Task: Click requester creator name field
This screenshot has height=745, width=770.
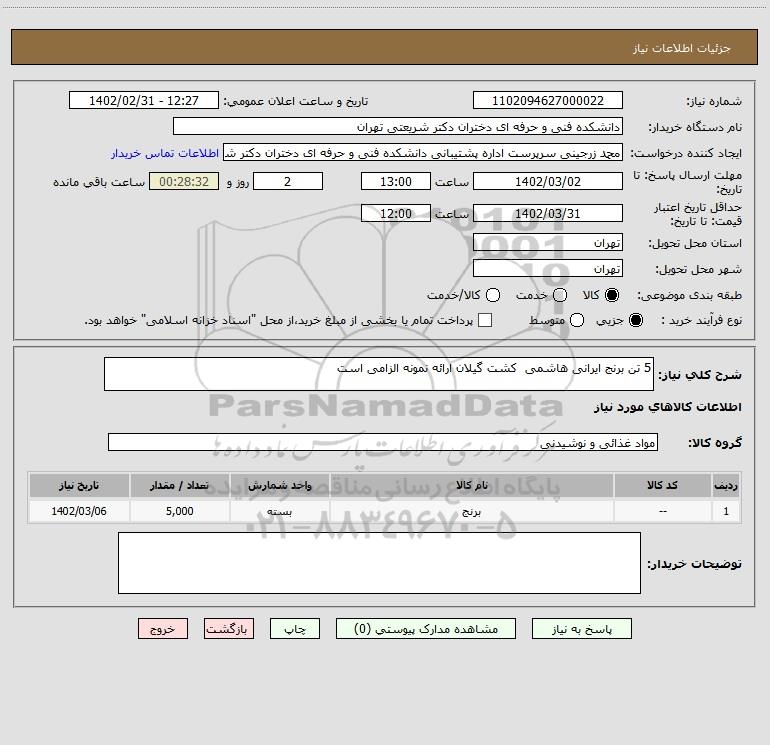Action: coord(423,152)
